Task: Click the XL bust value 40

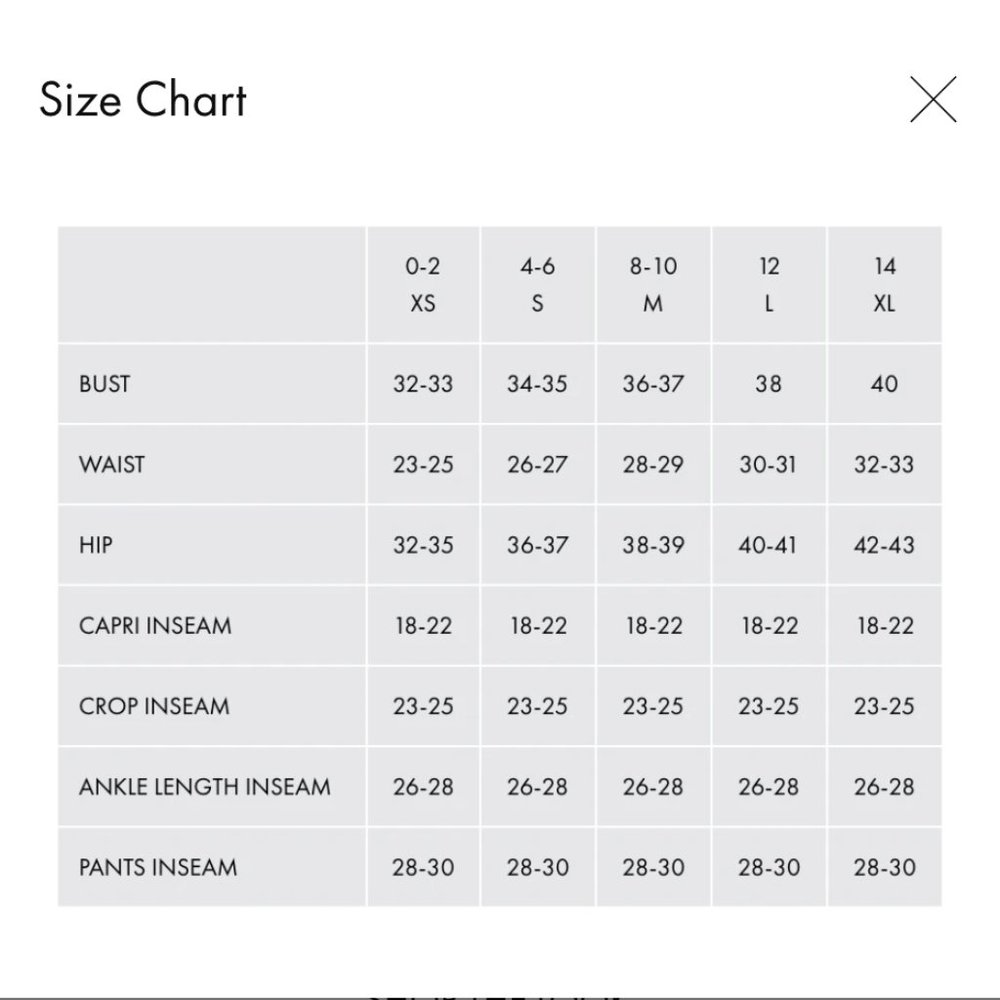Action: tap(885, 384)
